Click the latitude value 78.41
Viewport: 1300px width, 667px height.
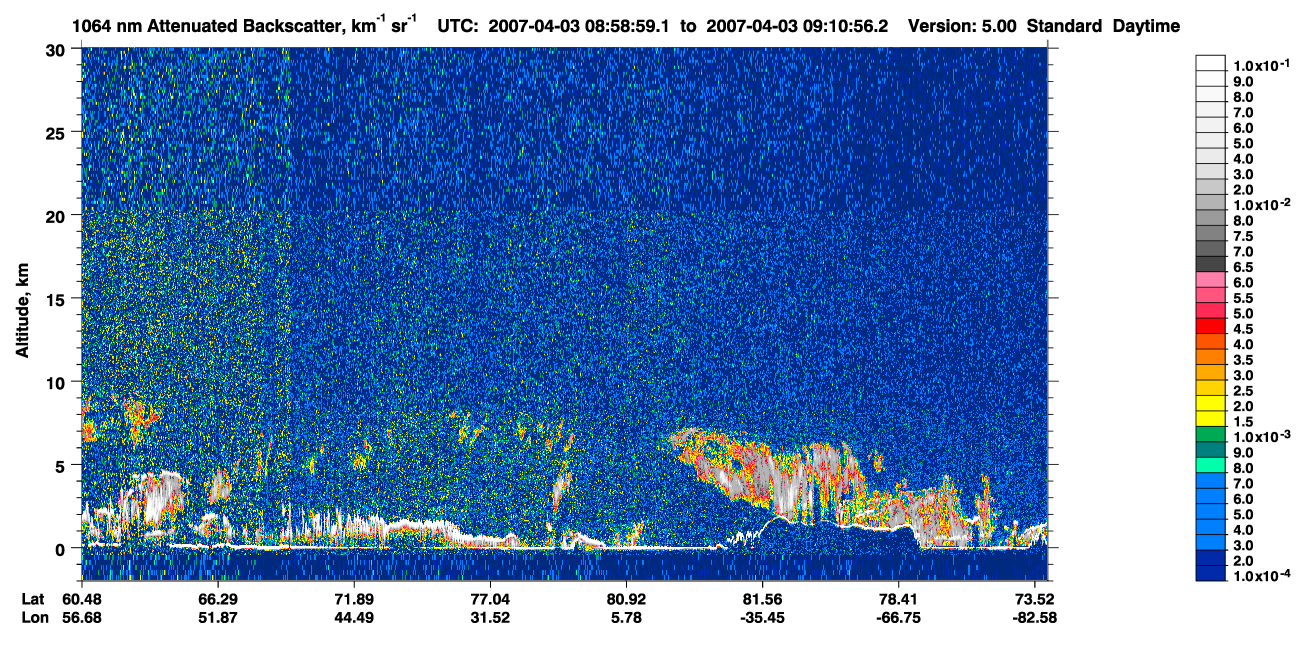pos(899,598)
